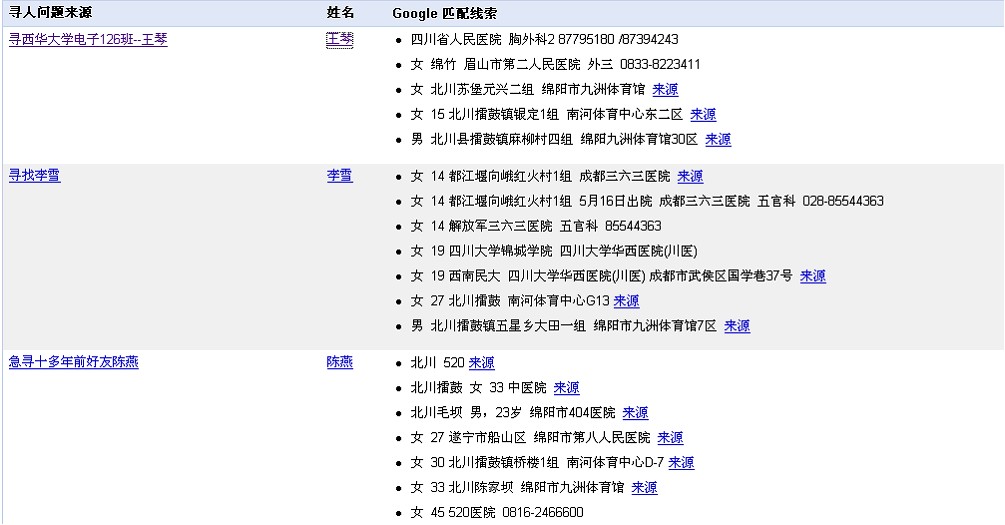Select text 四川大学锦城学院 四川大学华西医院(川医)

(554, 251)
